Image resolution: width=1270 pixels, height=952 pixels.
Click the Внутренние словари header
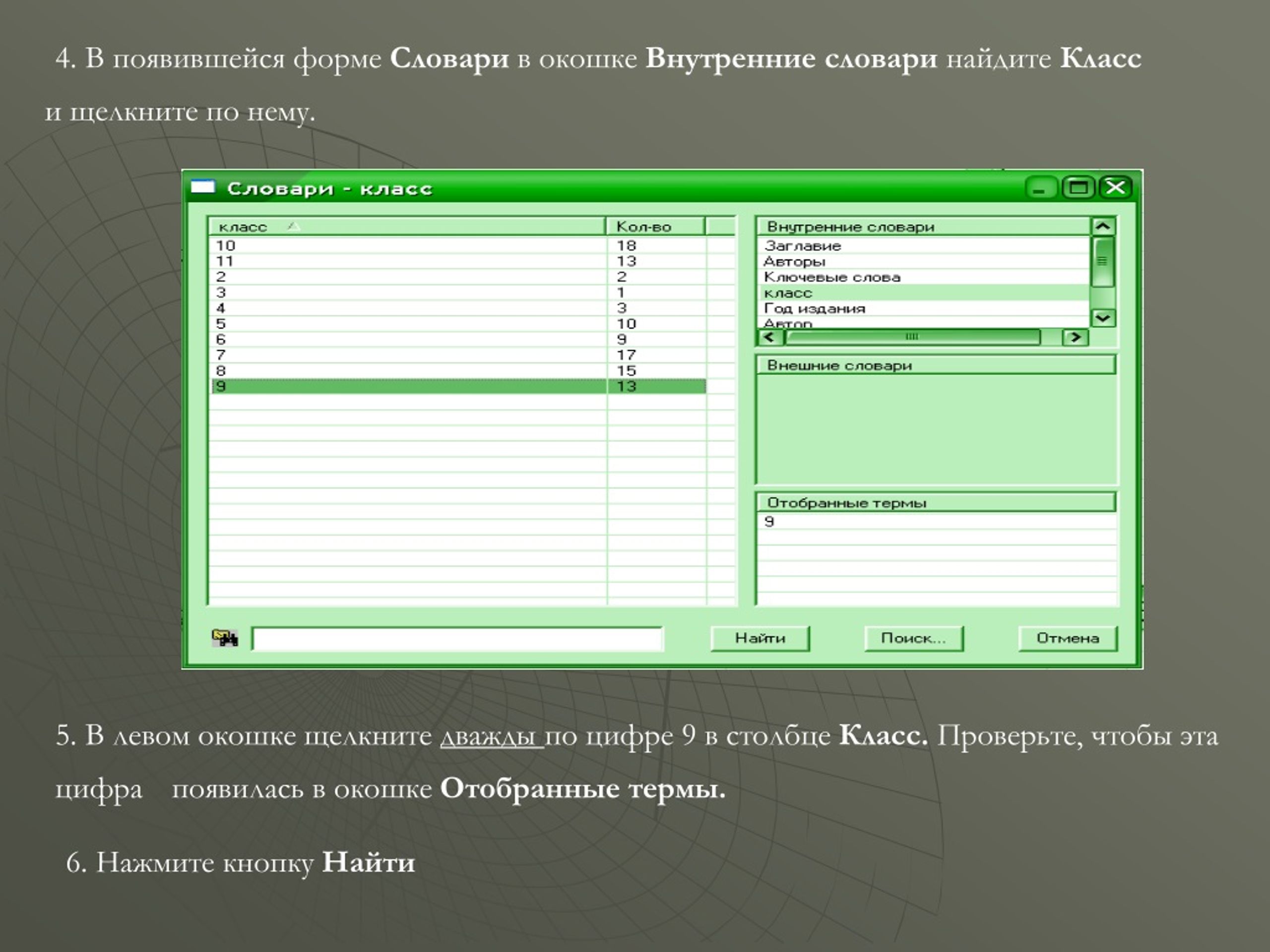(x=923, y=227)
